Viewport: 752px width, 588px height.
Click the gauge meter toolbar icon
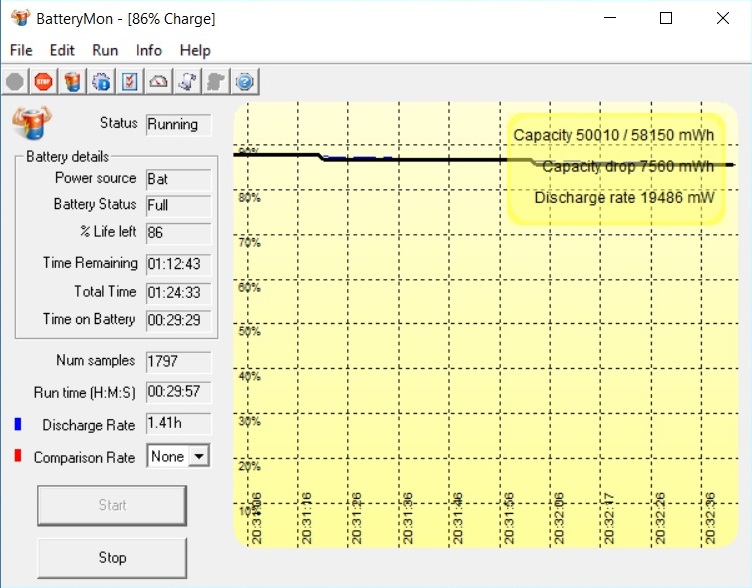(158, 82)
